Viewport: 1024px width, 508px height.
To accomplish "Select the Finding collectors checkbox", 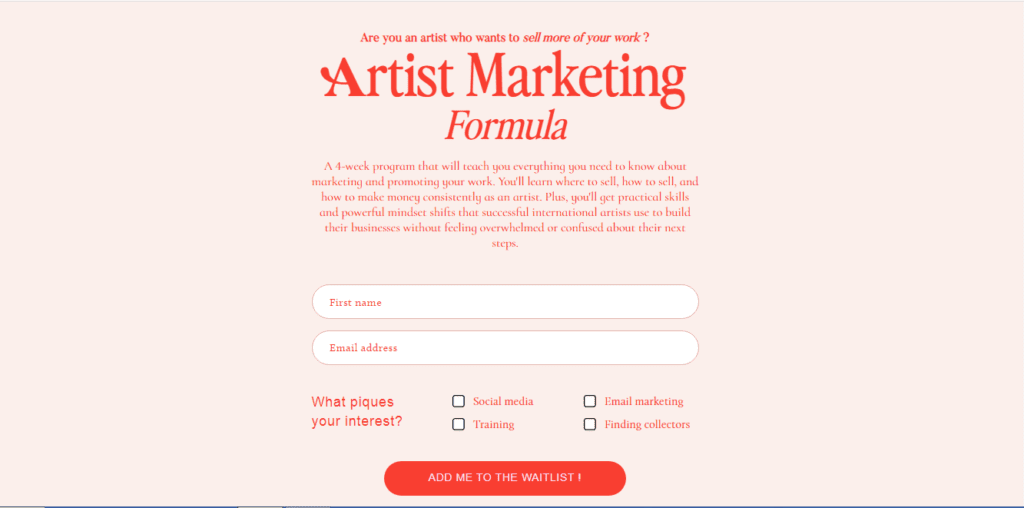I will pyautogui.click(x=590, y=424).
